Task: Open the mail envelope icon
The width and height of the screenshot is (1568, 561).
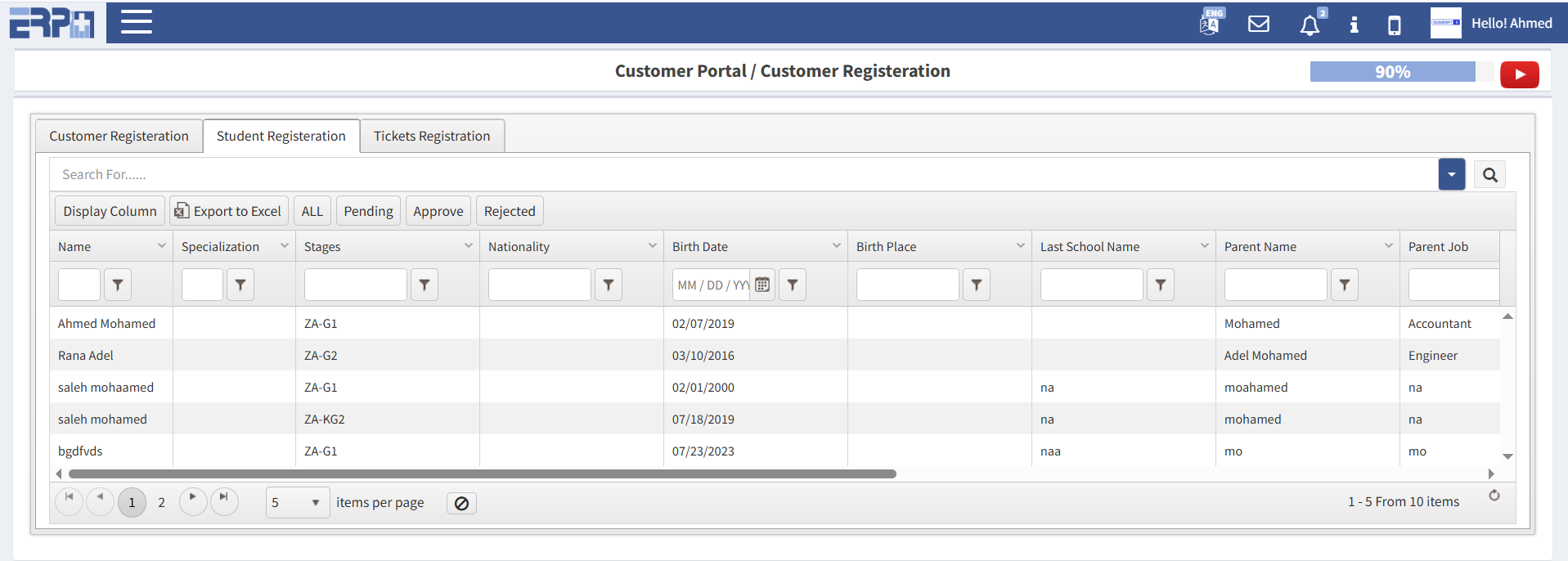Action: (x=1258, y=24)
